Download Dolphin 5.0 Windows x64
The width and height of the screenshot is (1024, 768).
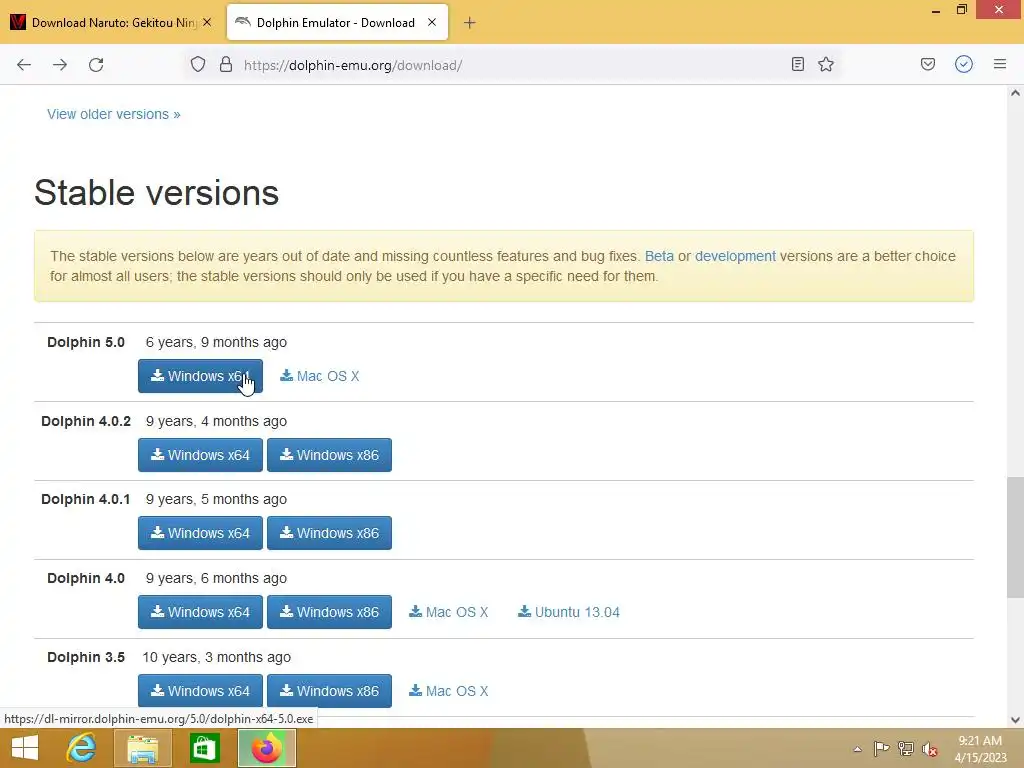(x=200, y=376)
